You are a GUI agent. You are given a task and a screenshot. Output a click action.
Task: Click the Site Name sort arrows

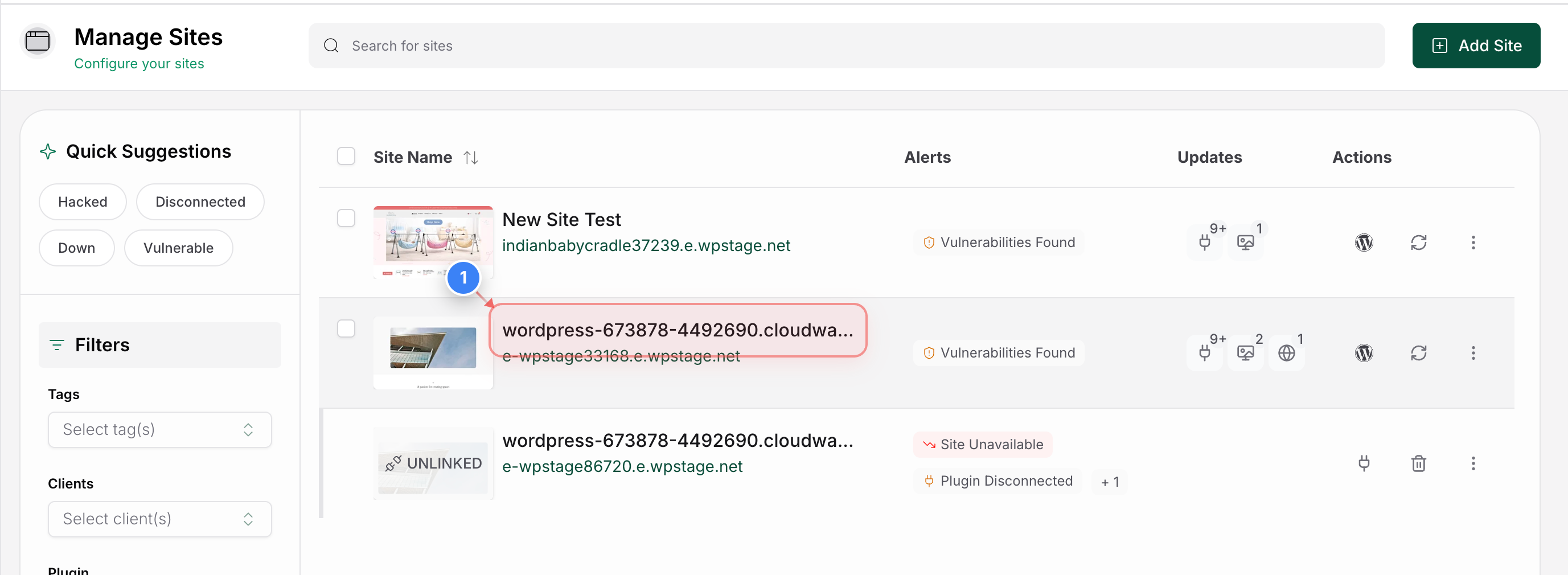pos(470,158)
